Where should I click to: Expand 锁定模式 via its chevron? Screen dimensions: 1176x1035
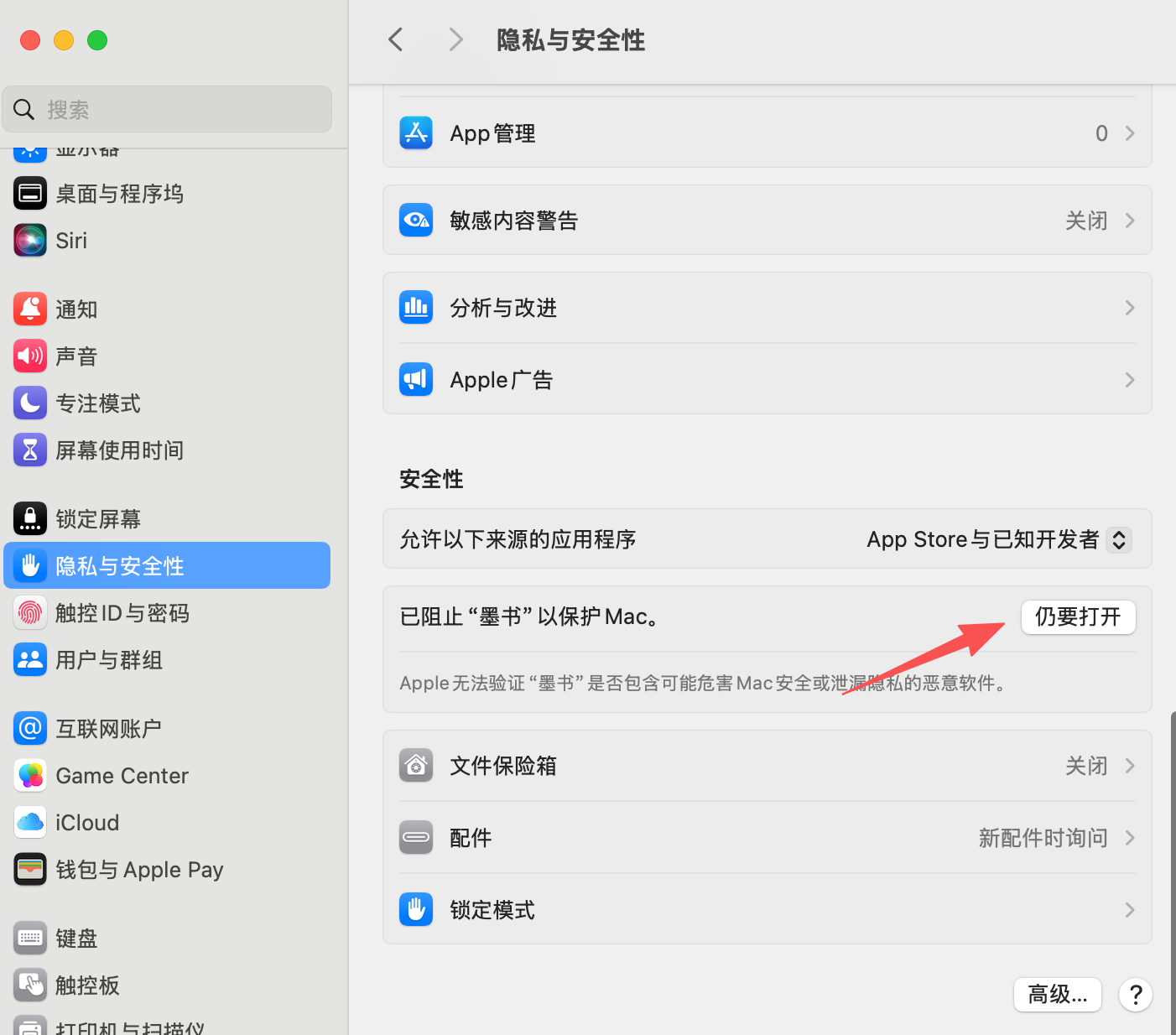(x=1130, y=910)
